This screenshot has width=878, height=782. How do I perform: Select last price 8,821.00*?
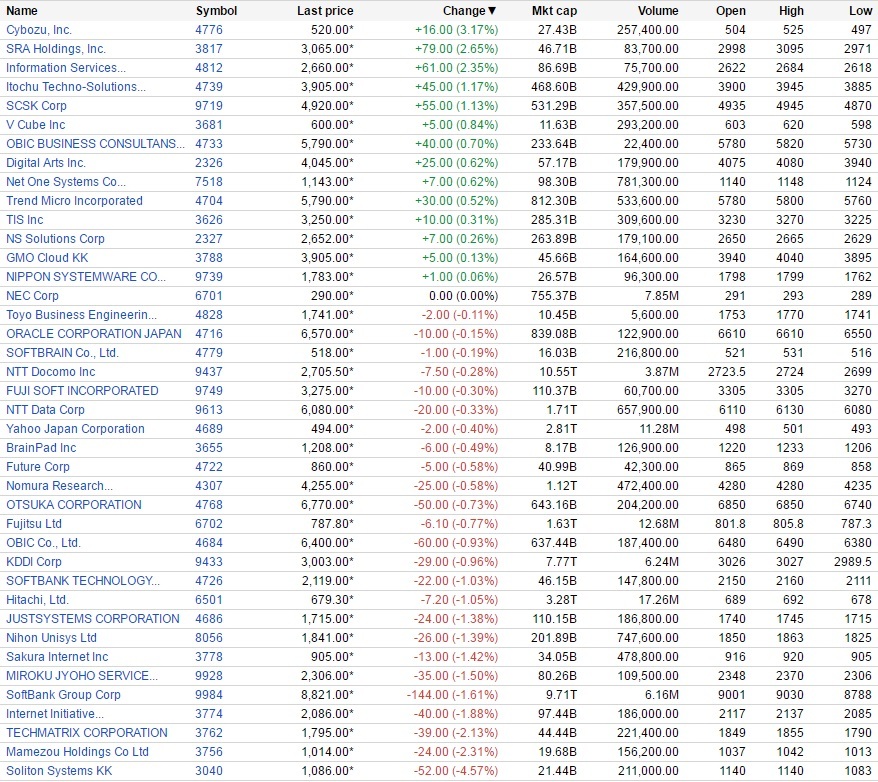point(328,696)
